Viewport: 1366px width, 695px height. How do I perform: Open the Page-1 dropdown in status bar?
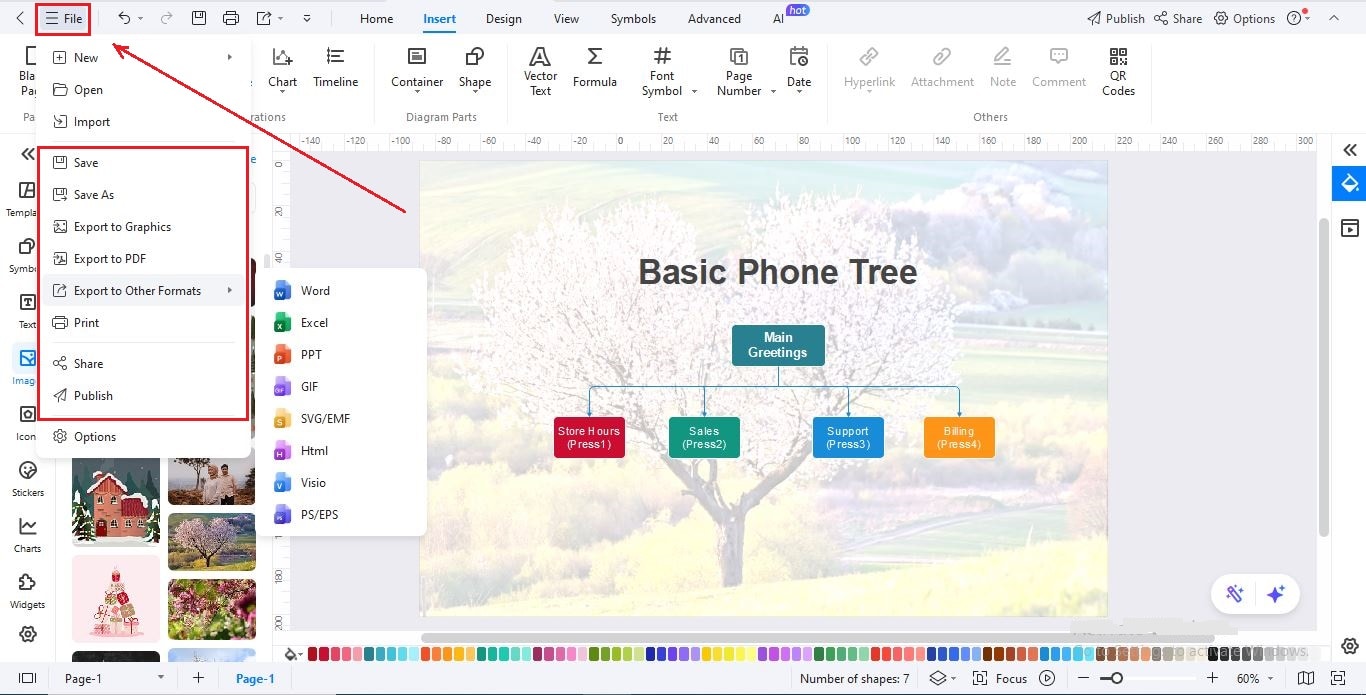pos(160,678)
